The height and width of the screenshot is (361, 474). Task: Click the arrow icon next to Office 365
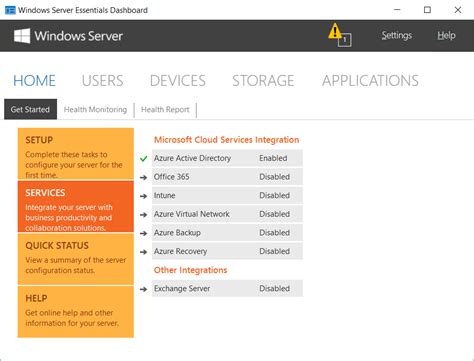pos(144,177)
